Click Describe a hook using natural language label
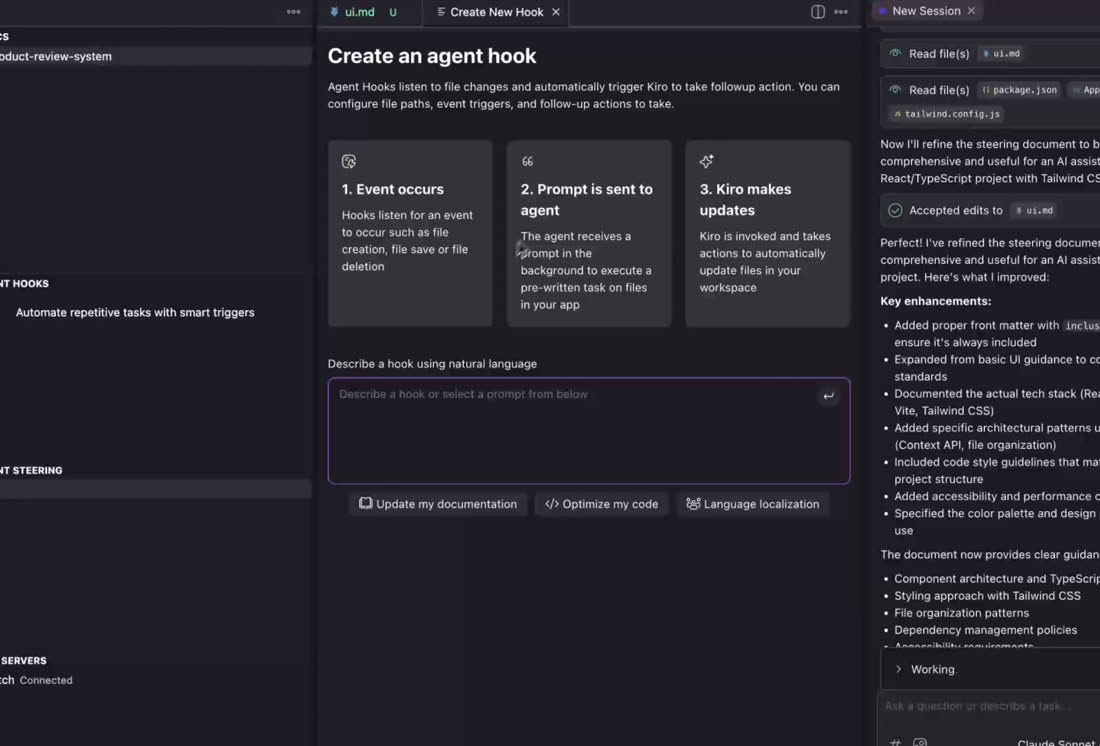This screenshot has height=746, width=1100. (432, 364)
